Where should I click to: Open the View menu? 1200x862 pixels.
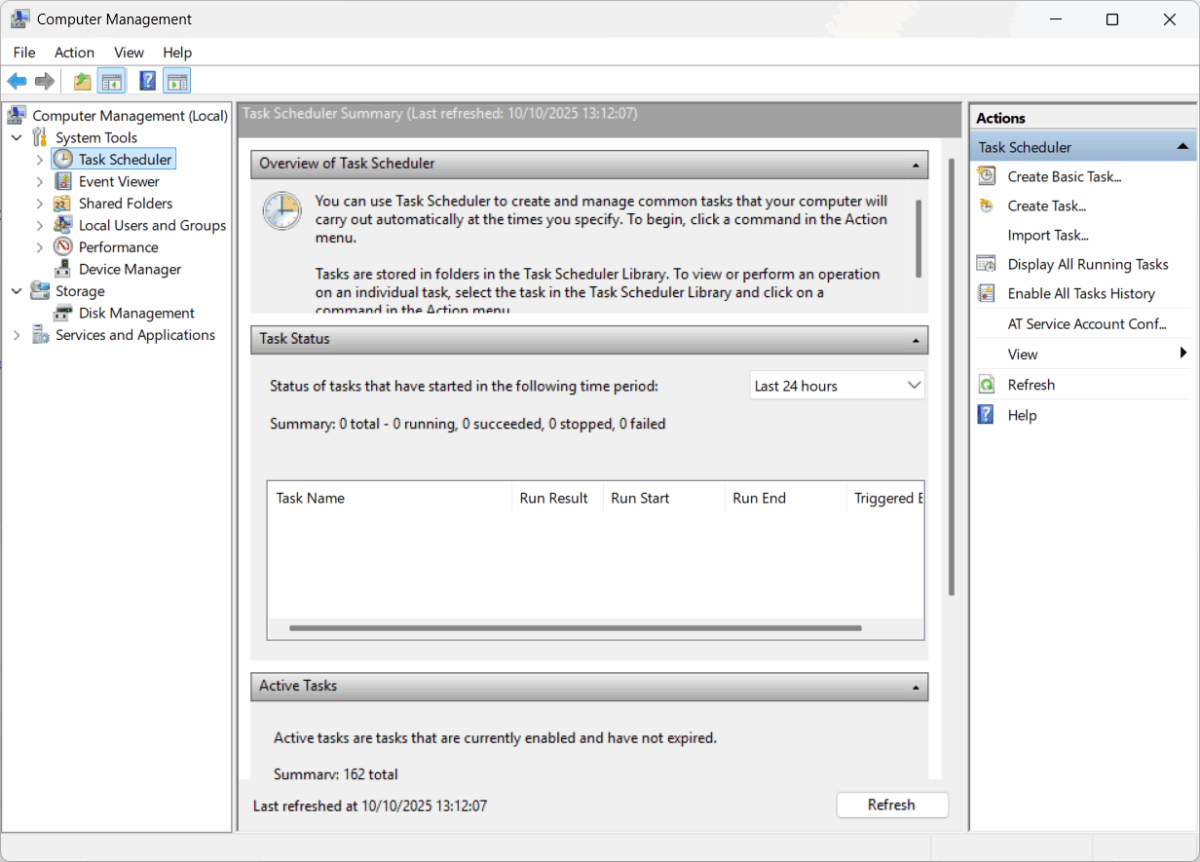tap(129, 52)
